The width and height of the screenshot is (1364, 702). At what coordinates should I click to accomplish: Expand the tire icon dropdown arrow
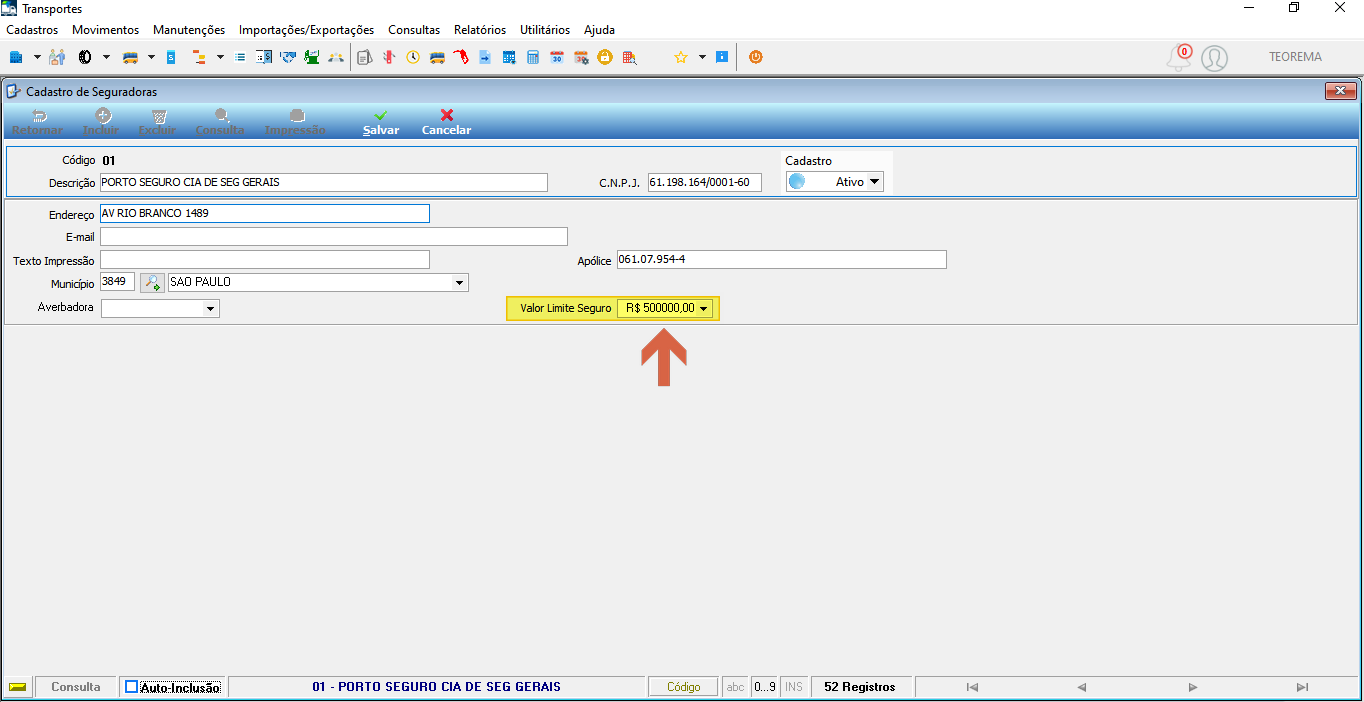[x=106, y=57]
